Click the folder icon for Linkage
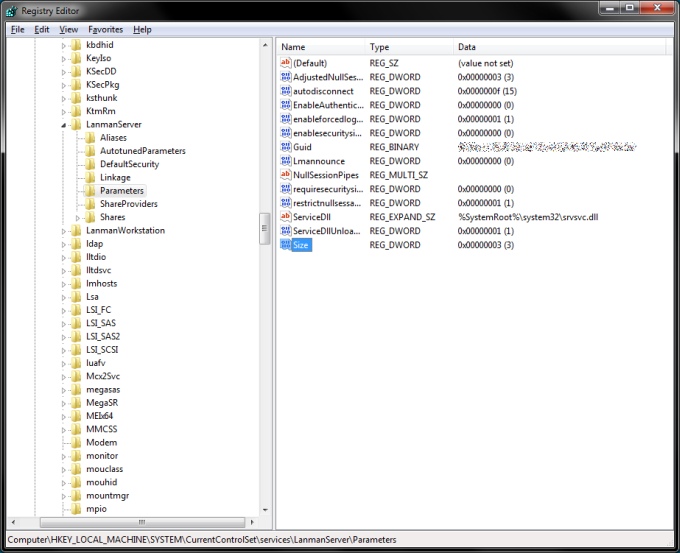This screenshot has width=680, height=553. click(90, 177)
